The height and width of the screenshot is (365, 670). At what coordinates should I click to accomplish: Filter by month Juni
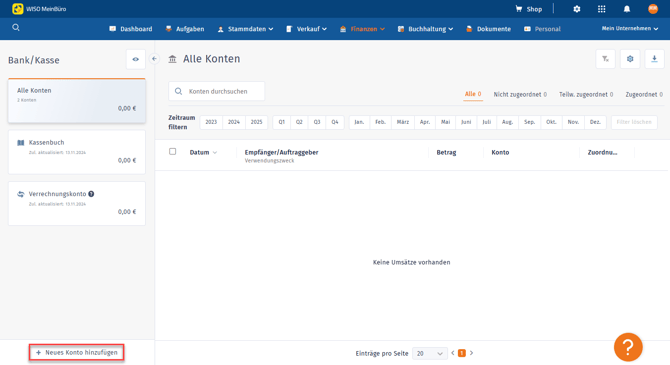point(466,122)
